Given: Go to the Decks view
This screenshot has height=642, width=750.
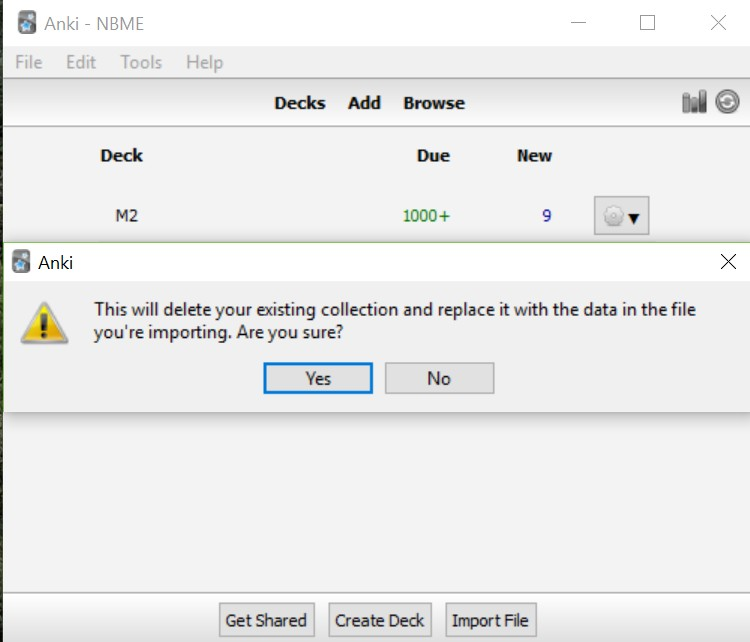Looking at the screenshot, I should click(300, 103).
